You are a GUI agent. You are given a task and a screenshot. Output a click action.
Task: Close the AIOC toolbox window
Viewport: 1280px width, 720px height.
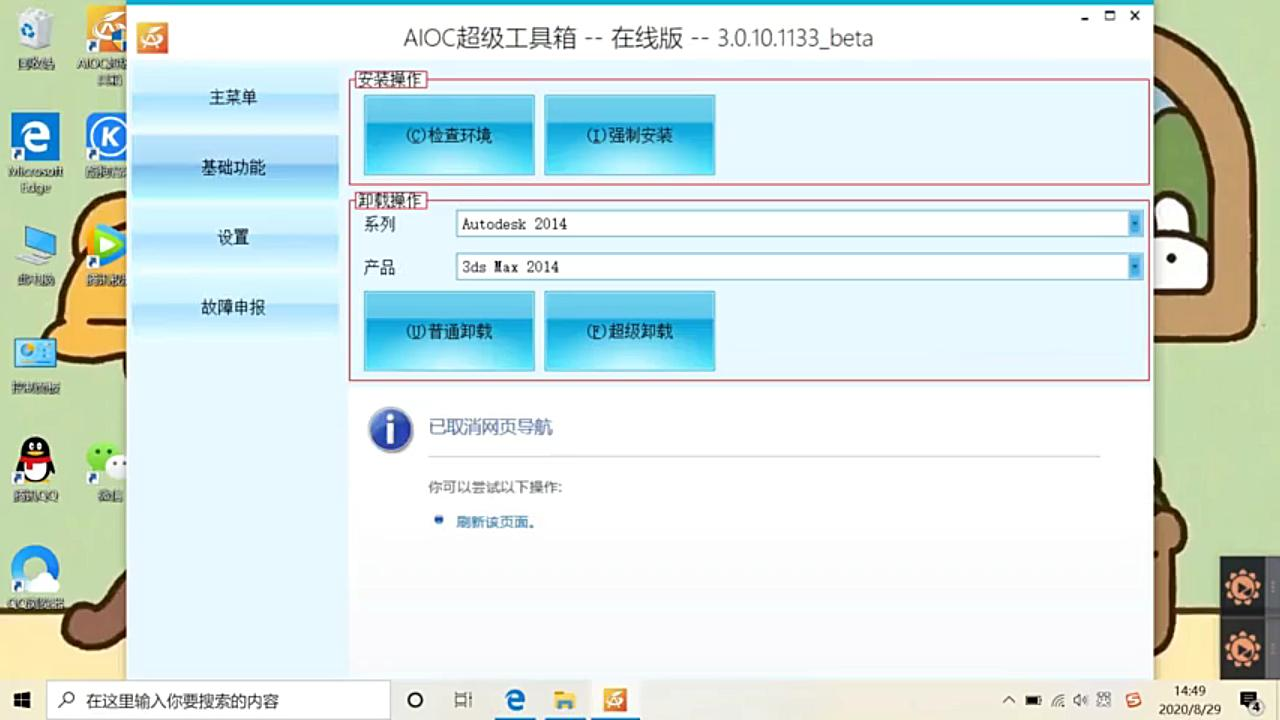pos(1135,16)
